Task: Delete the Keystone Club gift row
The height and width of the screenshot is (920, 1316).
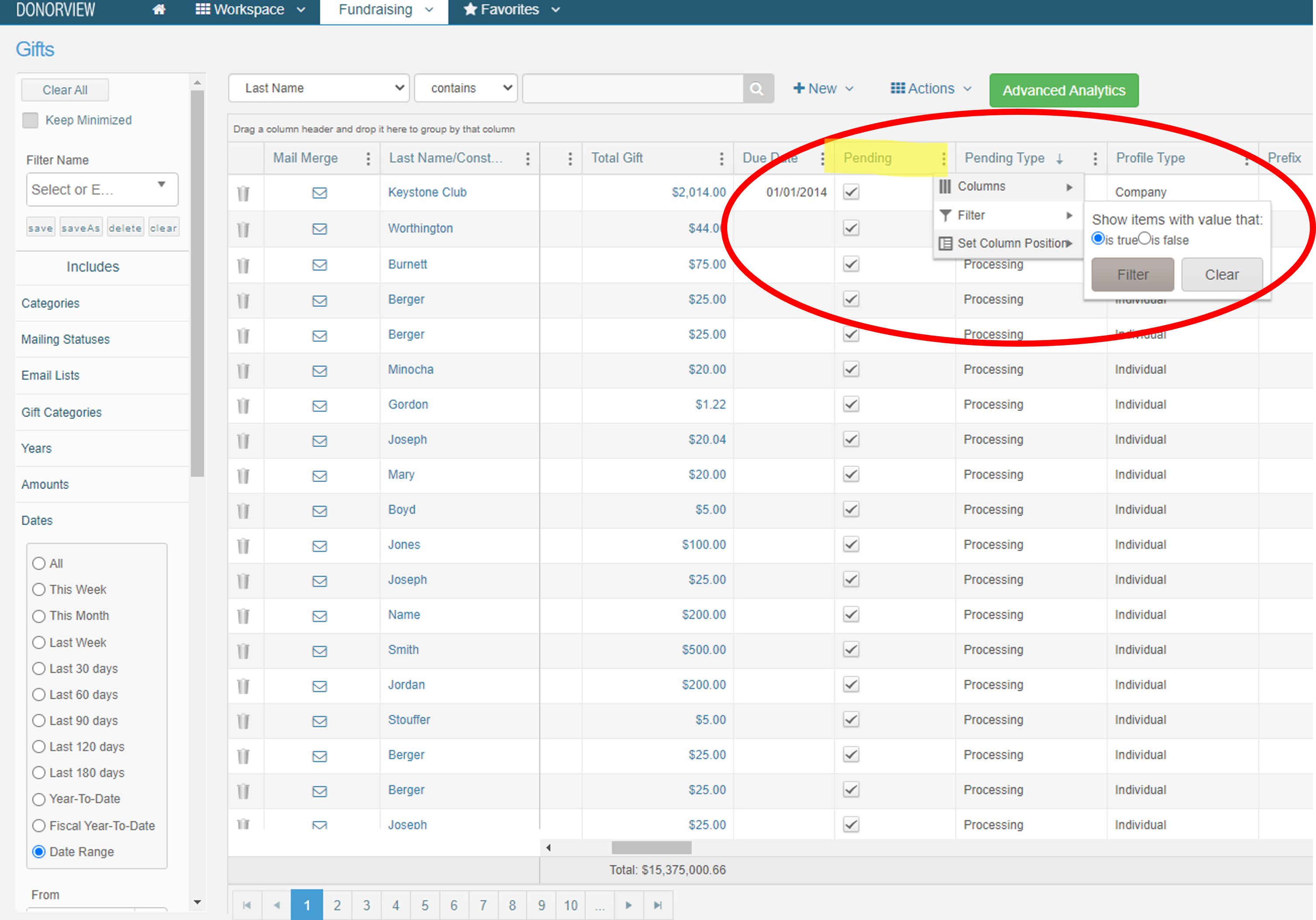Action: [x=244, y=193]
